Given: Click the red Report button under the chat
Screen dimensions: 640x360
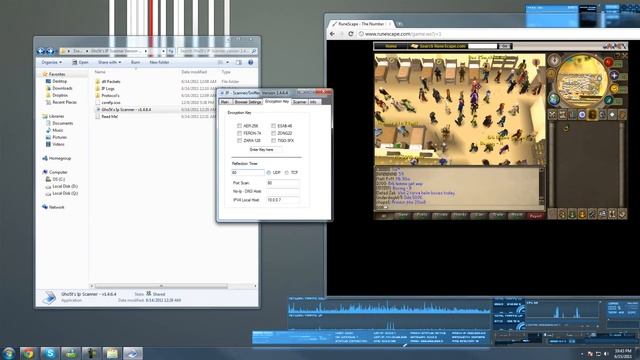Looking at the screenshot, I should (536, 216).
